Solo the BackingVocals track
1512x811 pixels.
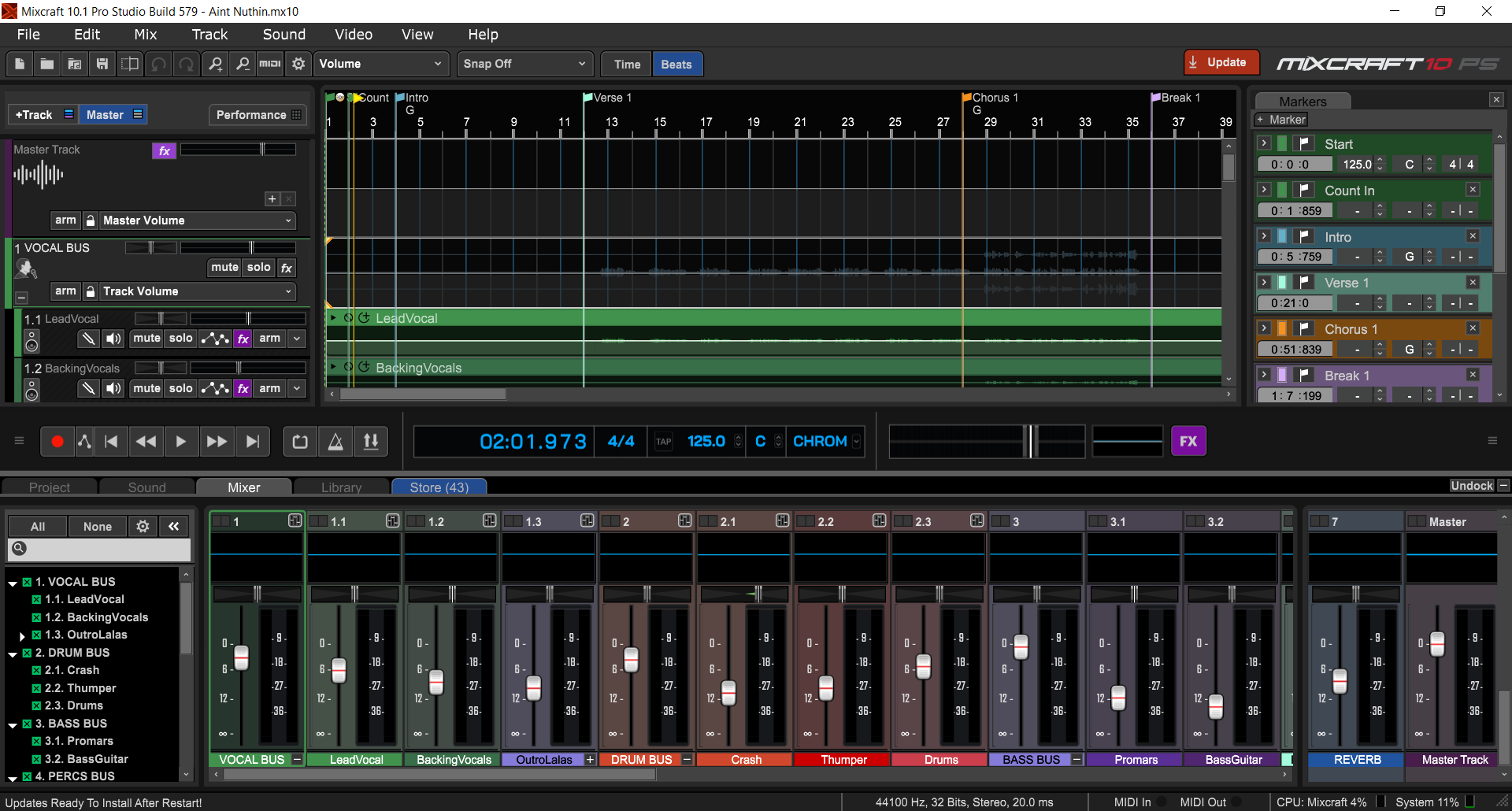point(180,388)
